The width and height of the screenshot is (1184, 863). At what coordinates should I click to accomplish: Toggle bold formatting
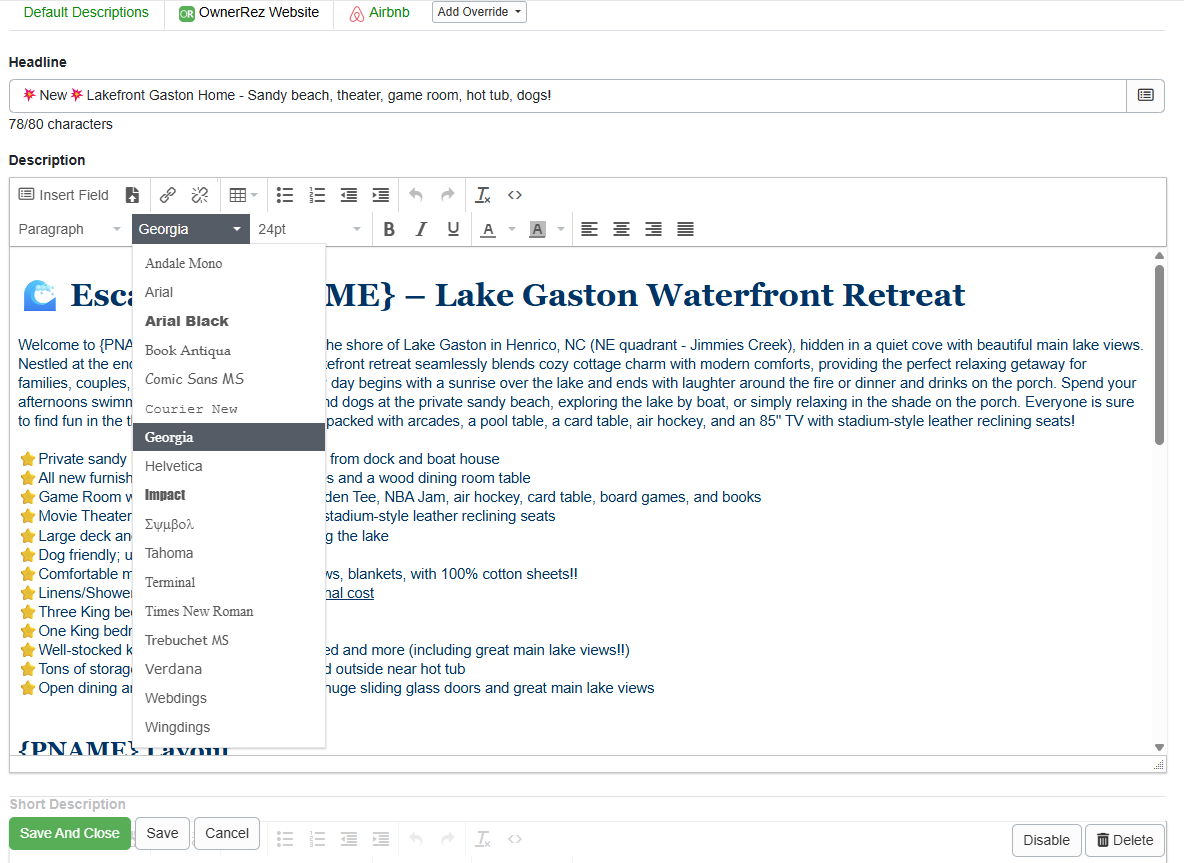pyautogui.click(x=389, y=229)
